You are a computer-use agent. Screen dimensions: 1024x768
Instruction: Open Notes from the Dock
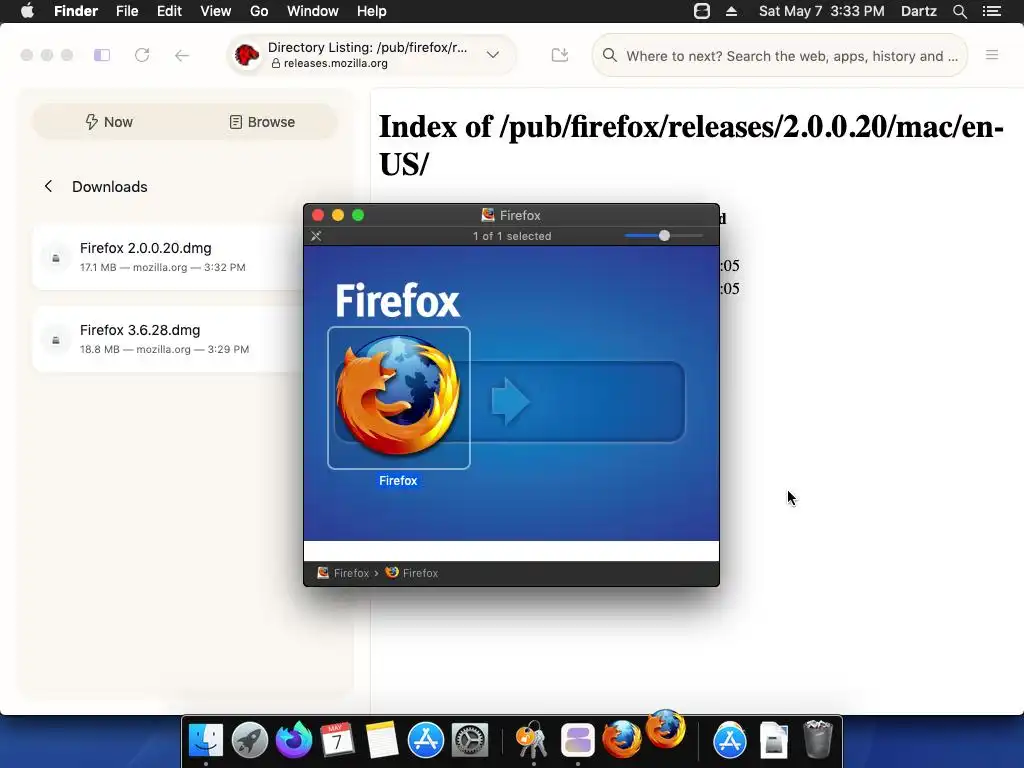(x=381, y=741)
